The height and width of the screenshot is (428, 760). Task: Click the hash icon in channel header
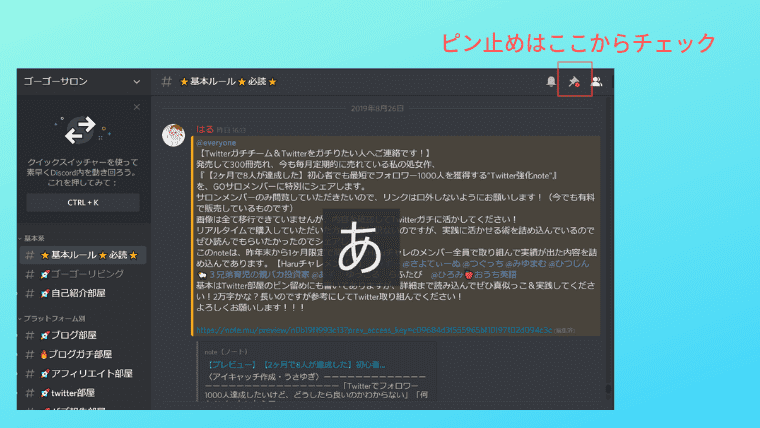pos(167,81)
